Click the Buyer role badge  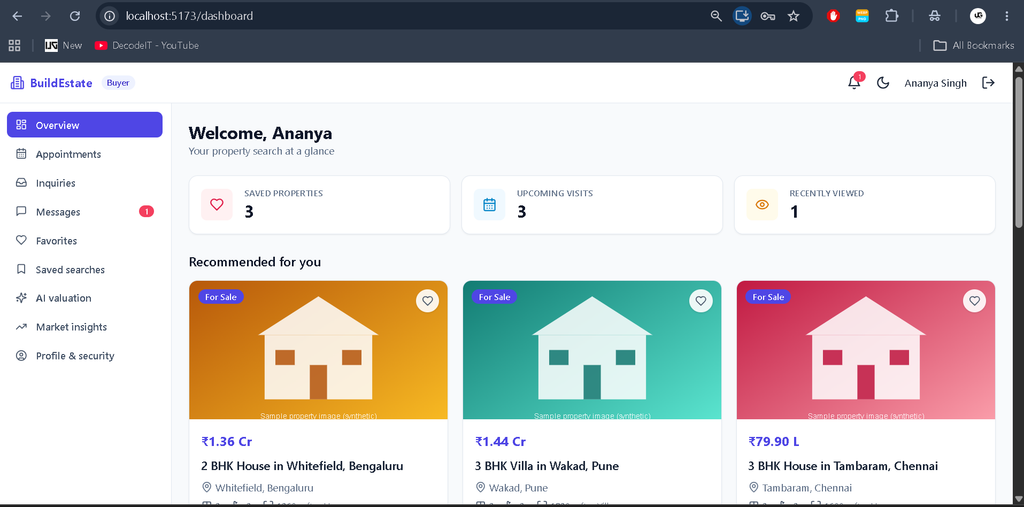click(x=118, y=83)
